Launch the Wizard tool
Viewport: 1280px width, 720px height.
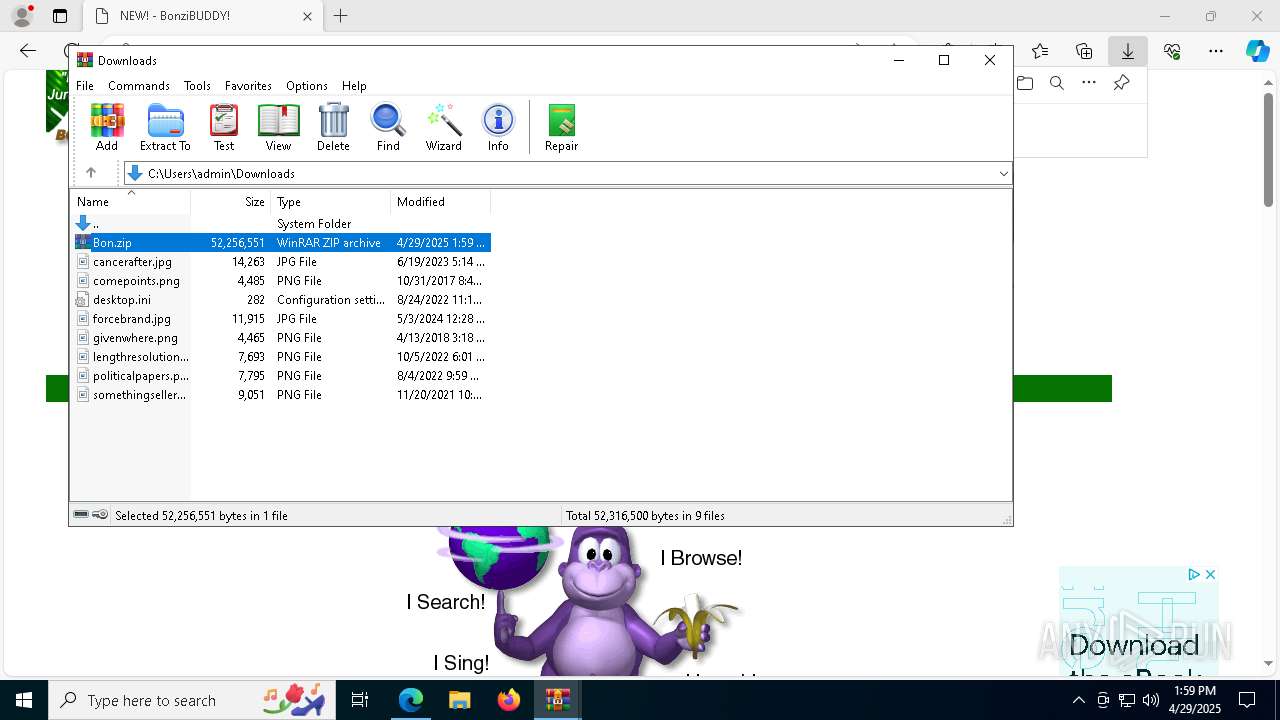click(443, 127)
